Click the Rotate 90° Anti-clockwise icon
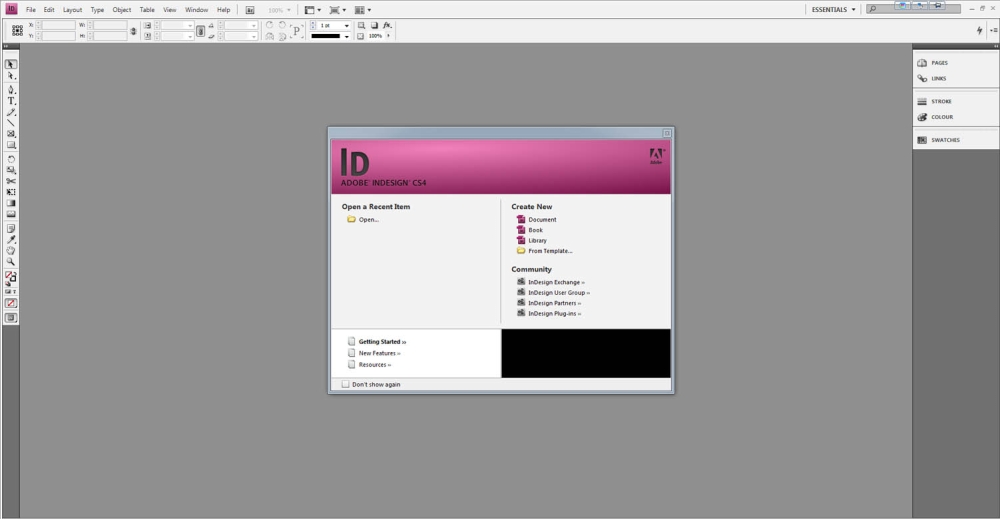 [282, 25]
